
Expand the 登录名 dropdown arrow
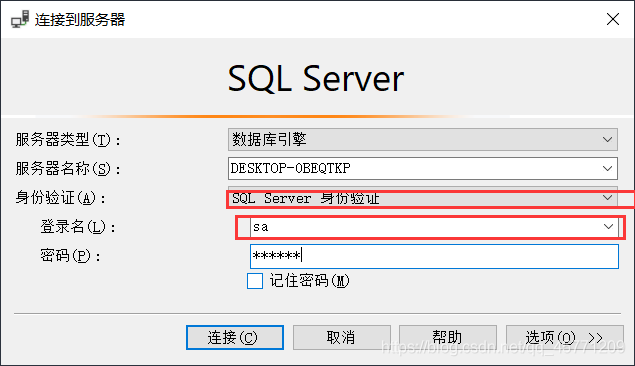608,227
